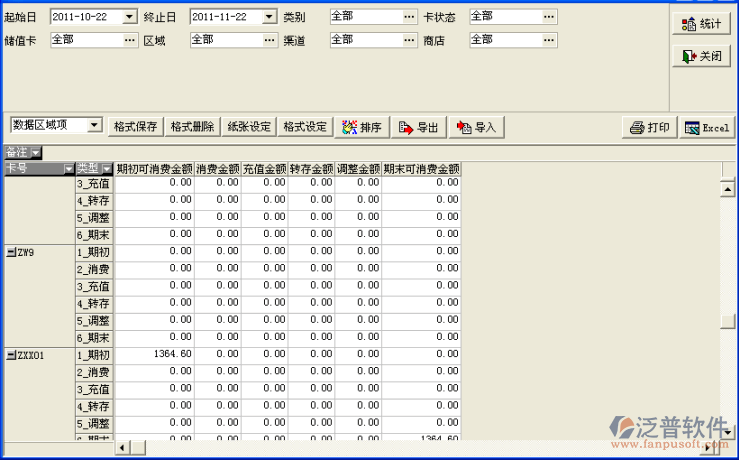Click the 导出 export button
The image size is (739, 460).
(418, 127)
